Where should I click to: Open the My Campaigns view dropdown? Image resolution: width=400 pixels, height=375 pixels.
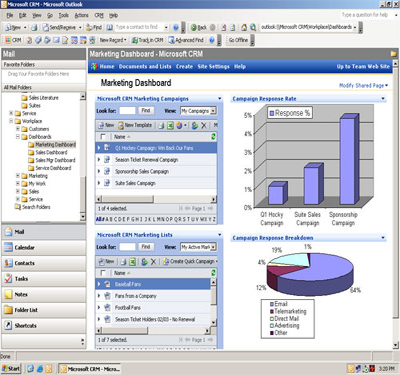click(x=213, y=111)
